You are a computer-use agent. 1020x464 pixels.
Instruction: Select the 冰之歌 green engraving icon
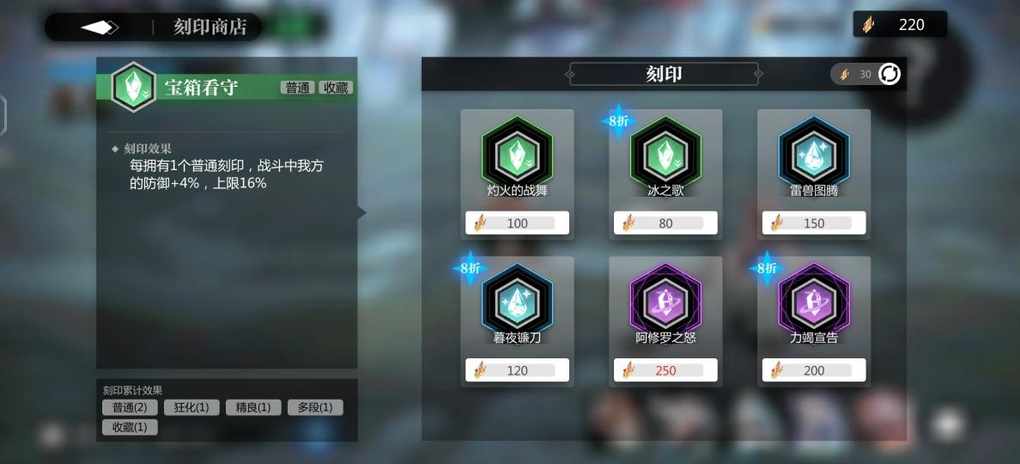click(x=665, y=153)
